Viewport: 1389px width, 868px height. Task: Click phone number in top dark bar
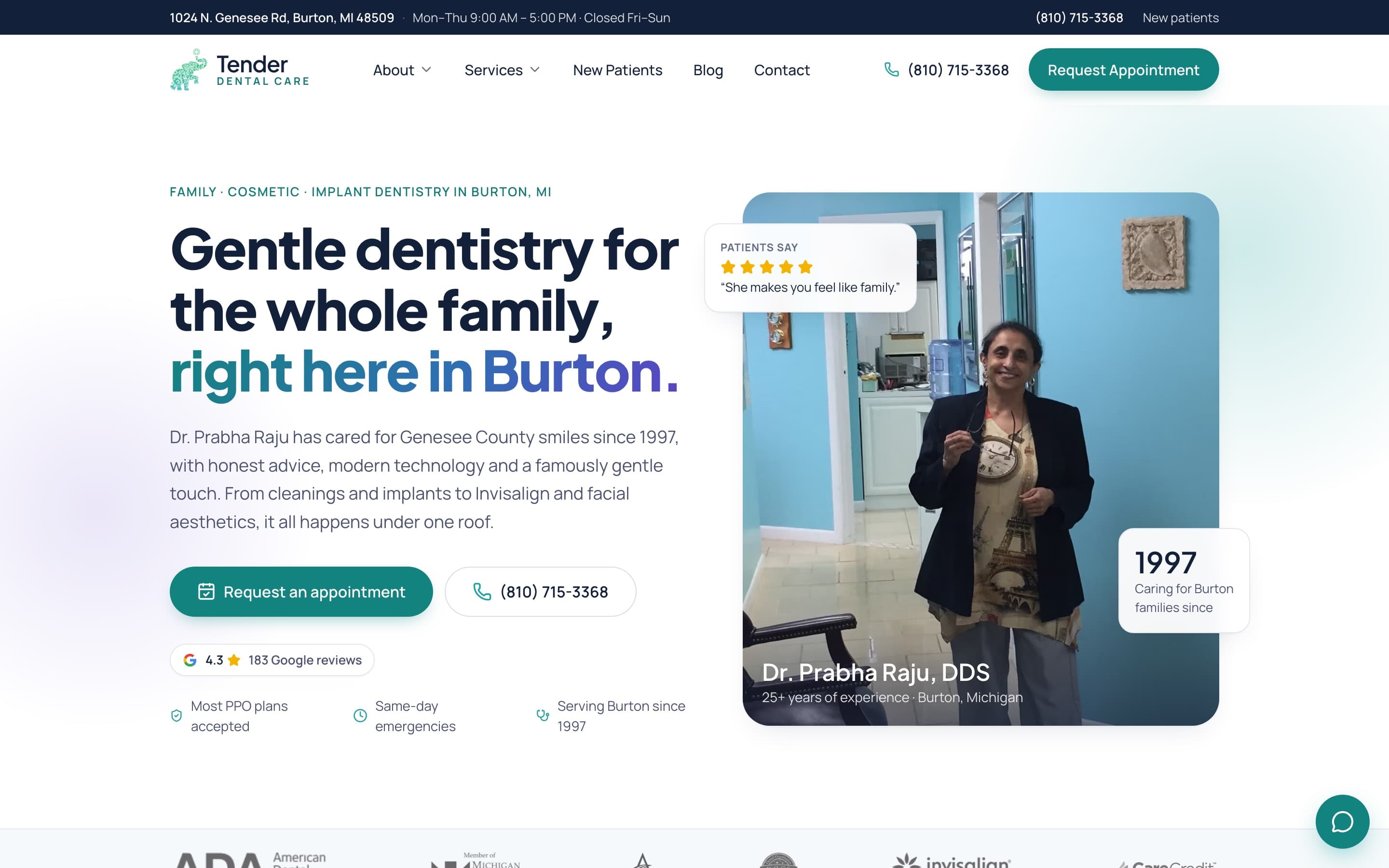1079,17
